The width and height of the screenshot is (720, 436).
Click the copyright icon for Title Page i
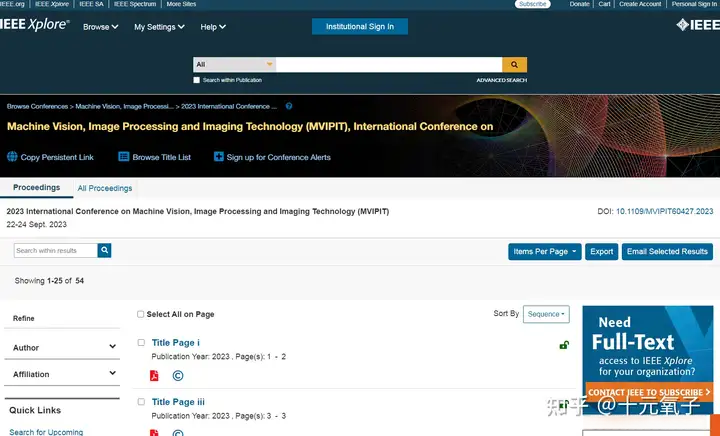tap(178, 375)
